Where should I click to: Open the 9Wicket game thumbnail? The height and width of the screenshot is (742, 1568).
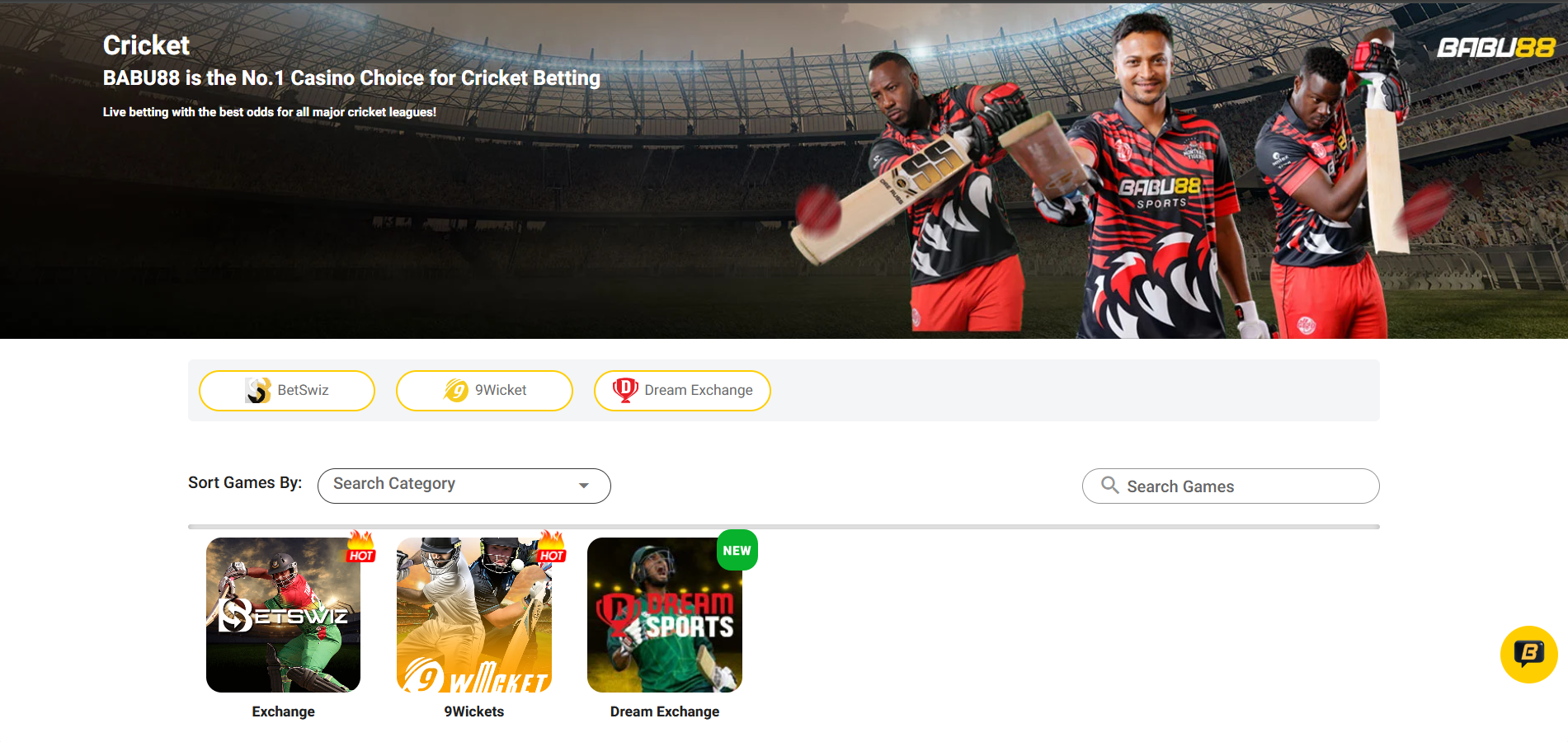click(474, 615)
